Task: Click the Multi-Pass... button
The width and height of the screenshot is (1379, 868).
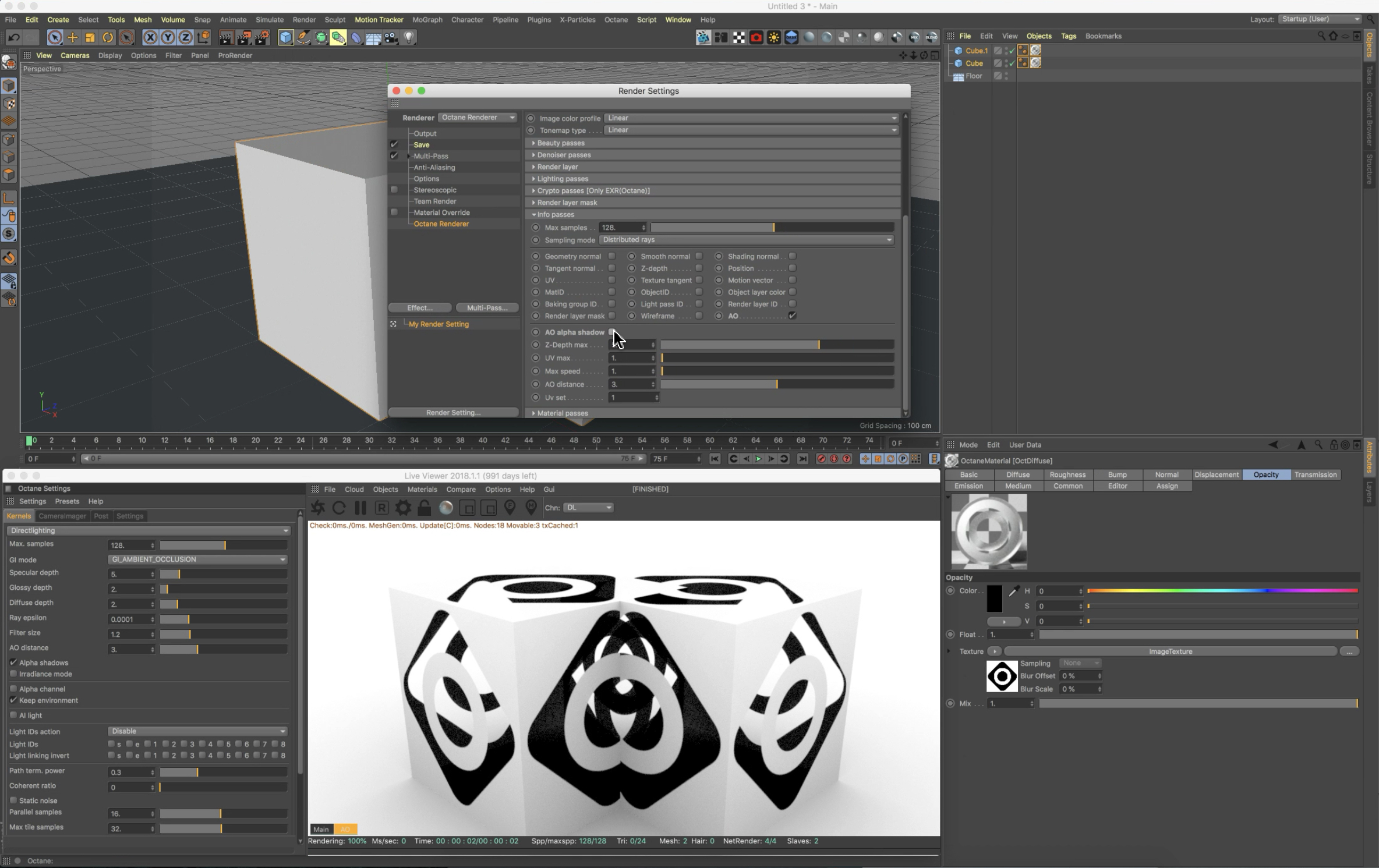Action: (487, 307)
